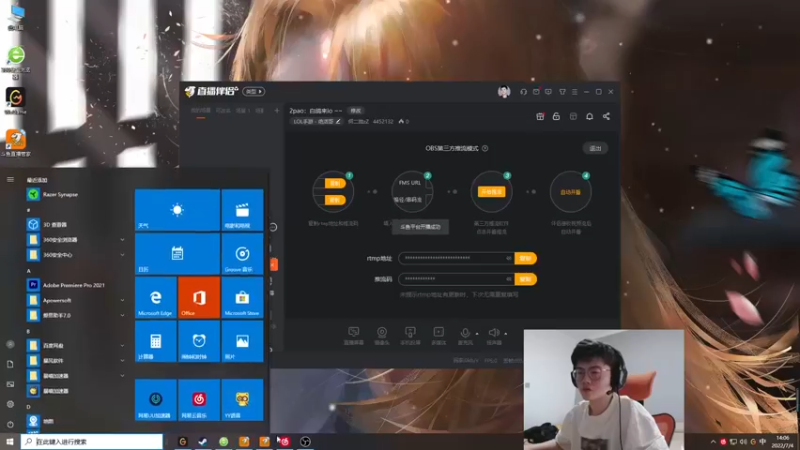Click the notification bell icon
Screen dimensions: 800x450
tap(589, 116)
